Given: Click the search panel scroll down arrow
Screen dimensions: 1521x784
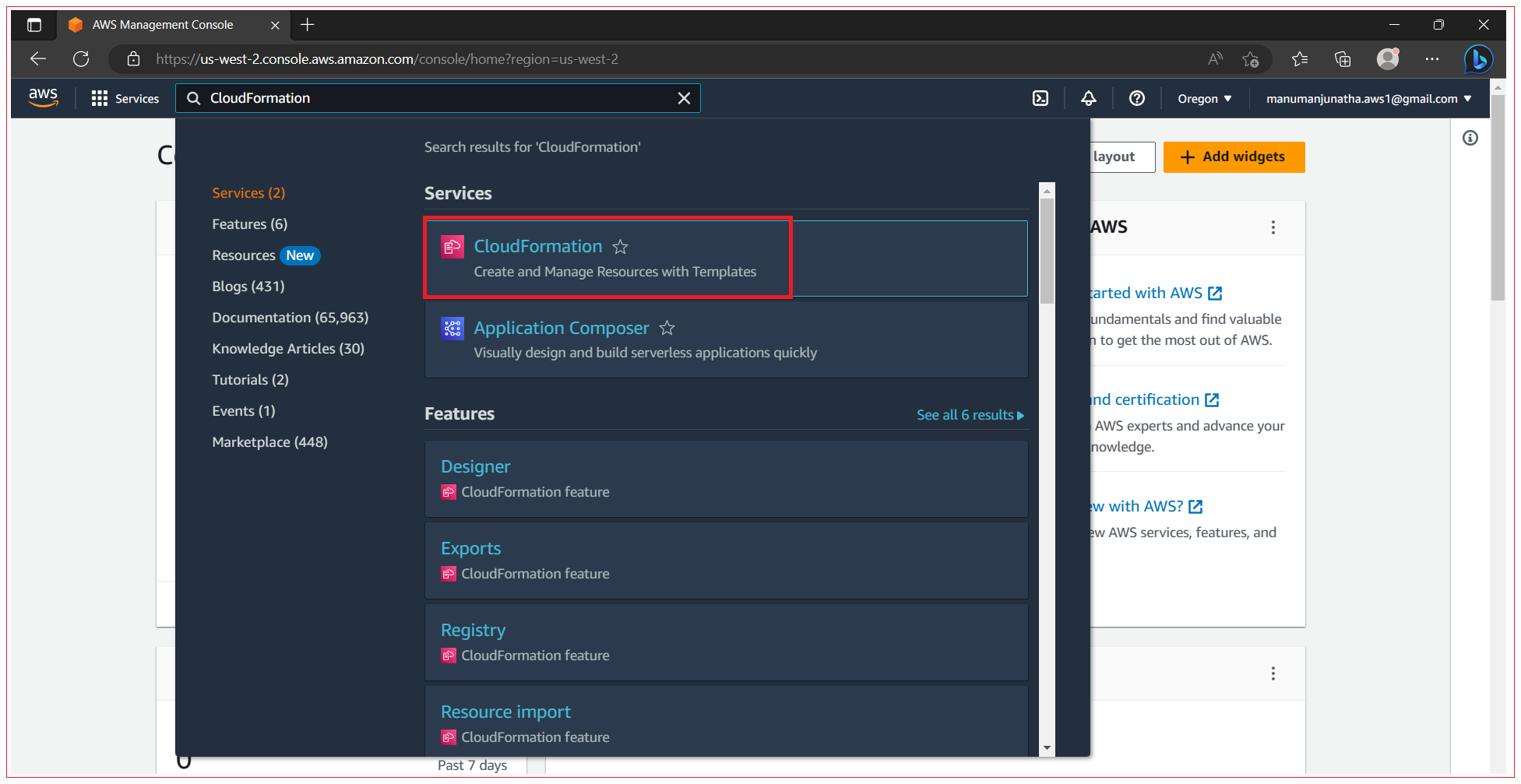Looking at the screenshot, I should pyautogui.click(x=1047, y=747).
